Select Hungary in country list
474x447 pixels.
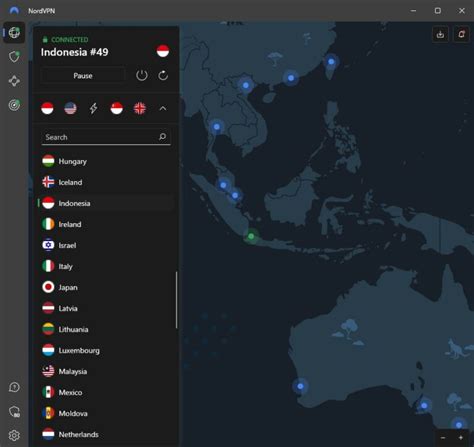pyautogui.click(x=106, y=161)
